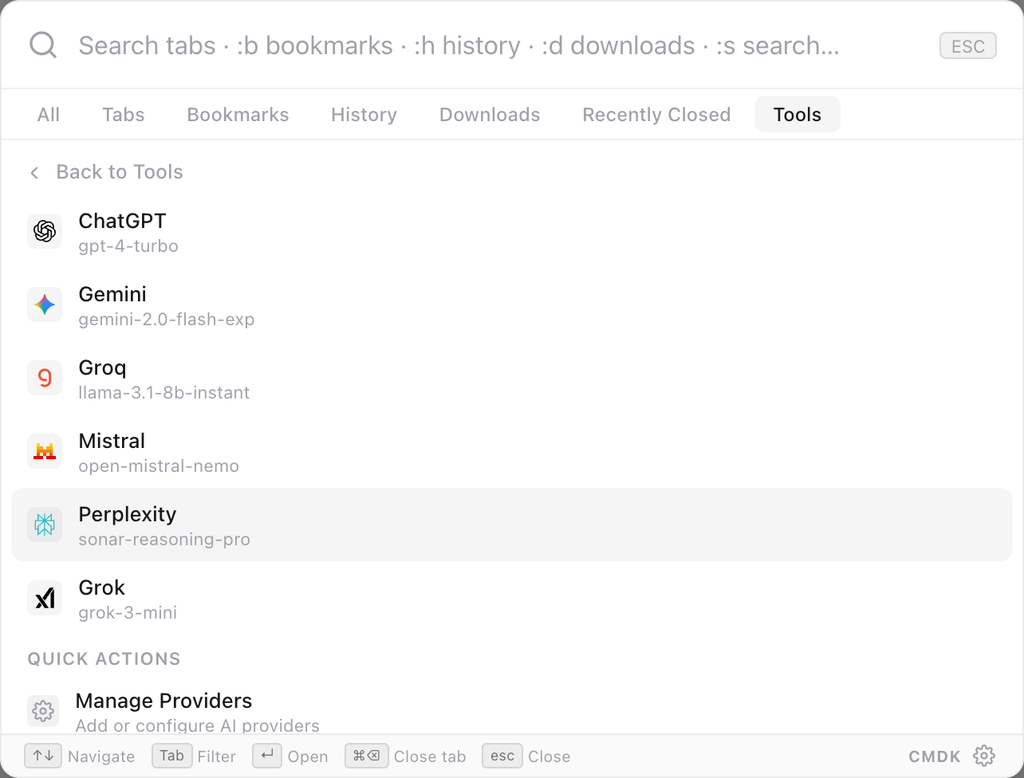Switch to the All tab
1024x778 pixels.
[48, 114]
